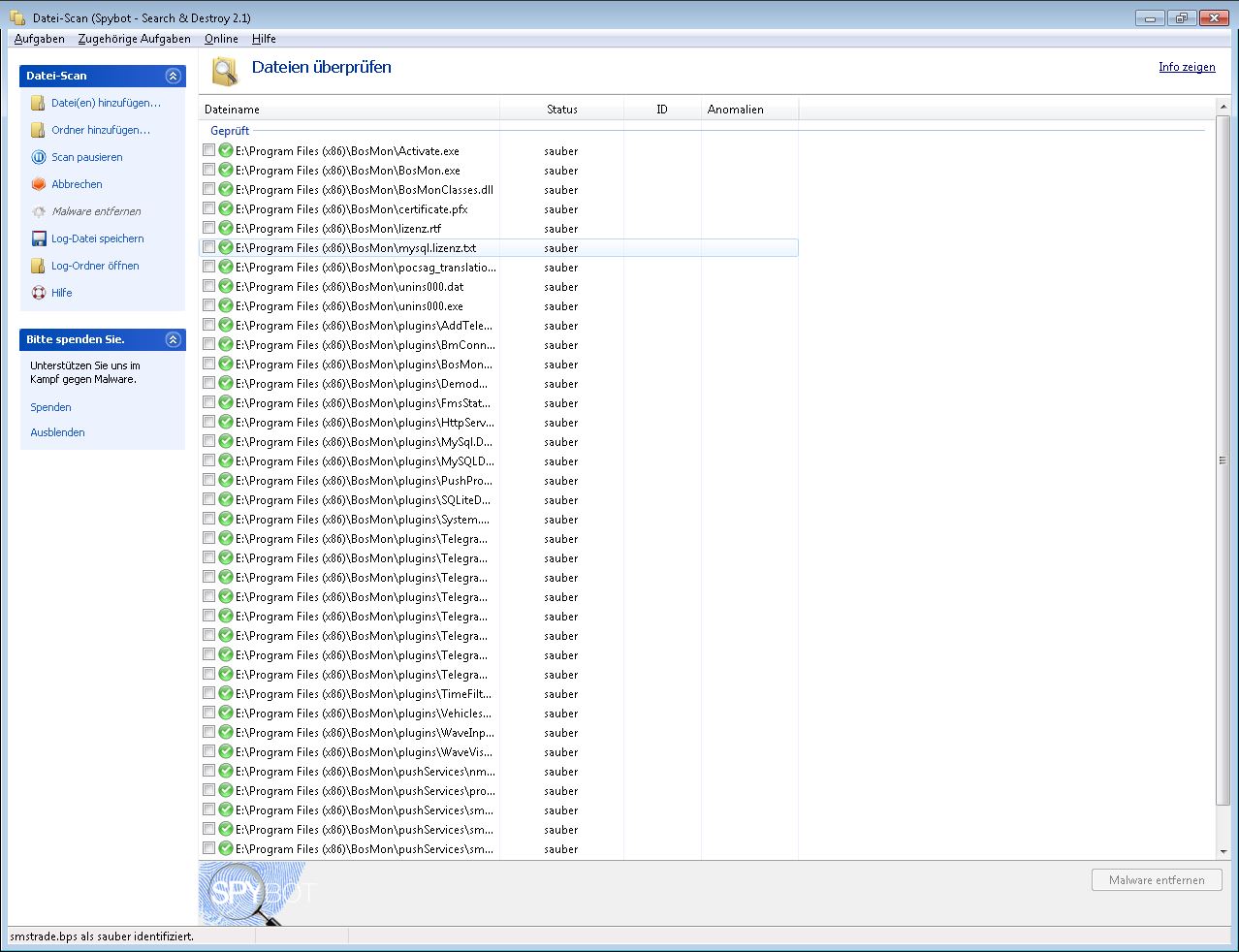Tick the checkbox for BosMon.exe
Viewport: 1239px width, 952px height.
coord(208,170)
